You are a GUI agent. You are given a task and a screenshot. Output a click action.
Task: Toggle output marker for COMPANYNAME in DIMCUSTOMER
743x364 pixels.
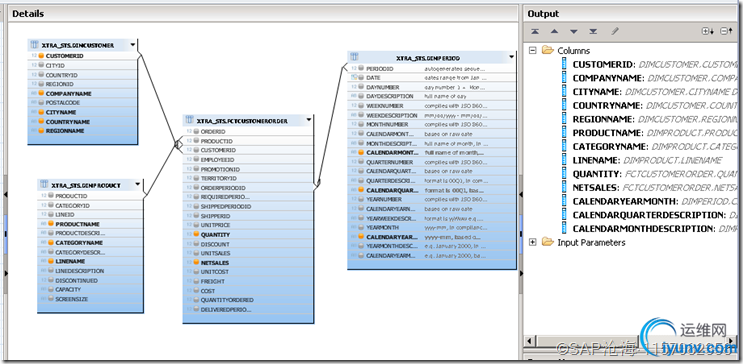point(41,93)
